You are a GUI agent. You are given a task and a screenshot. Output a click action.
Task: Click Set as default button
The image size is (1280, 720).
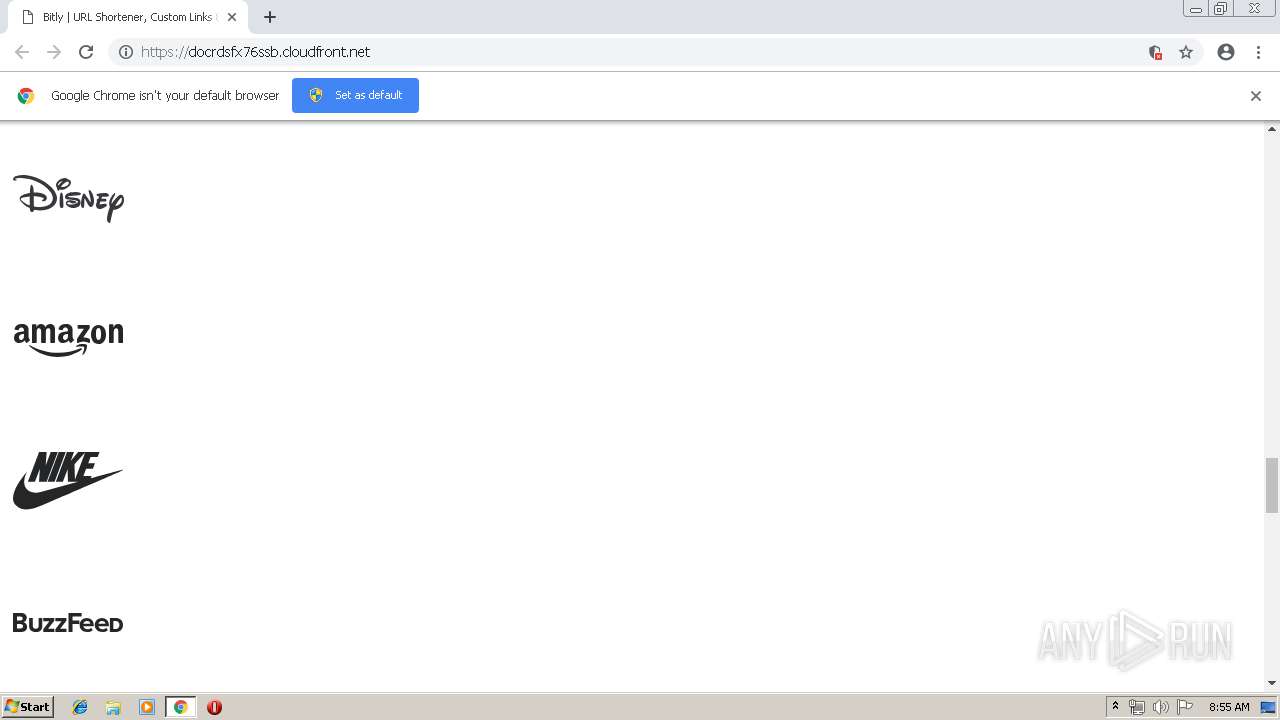(x=355, y=95)
